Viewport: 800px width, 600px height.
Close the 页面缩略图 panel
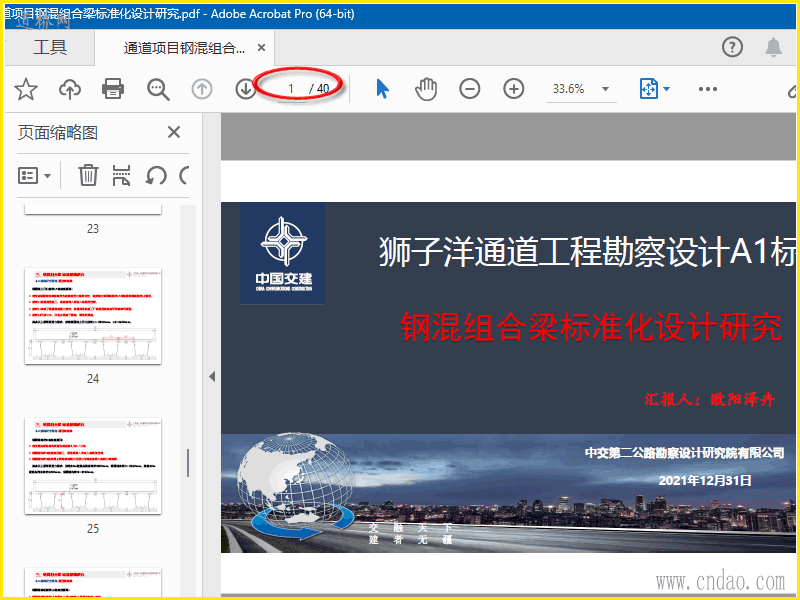click(x=174, y=132)
